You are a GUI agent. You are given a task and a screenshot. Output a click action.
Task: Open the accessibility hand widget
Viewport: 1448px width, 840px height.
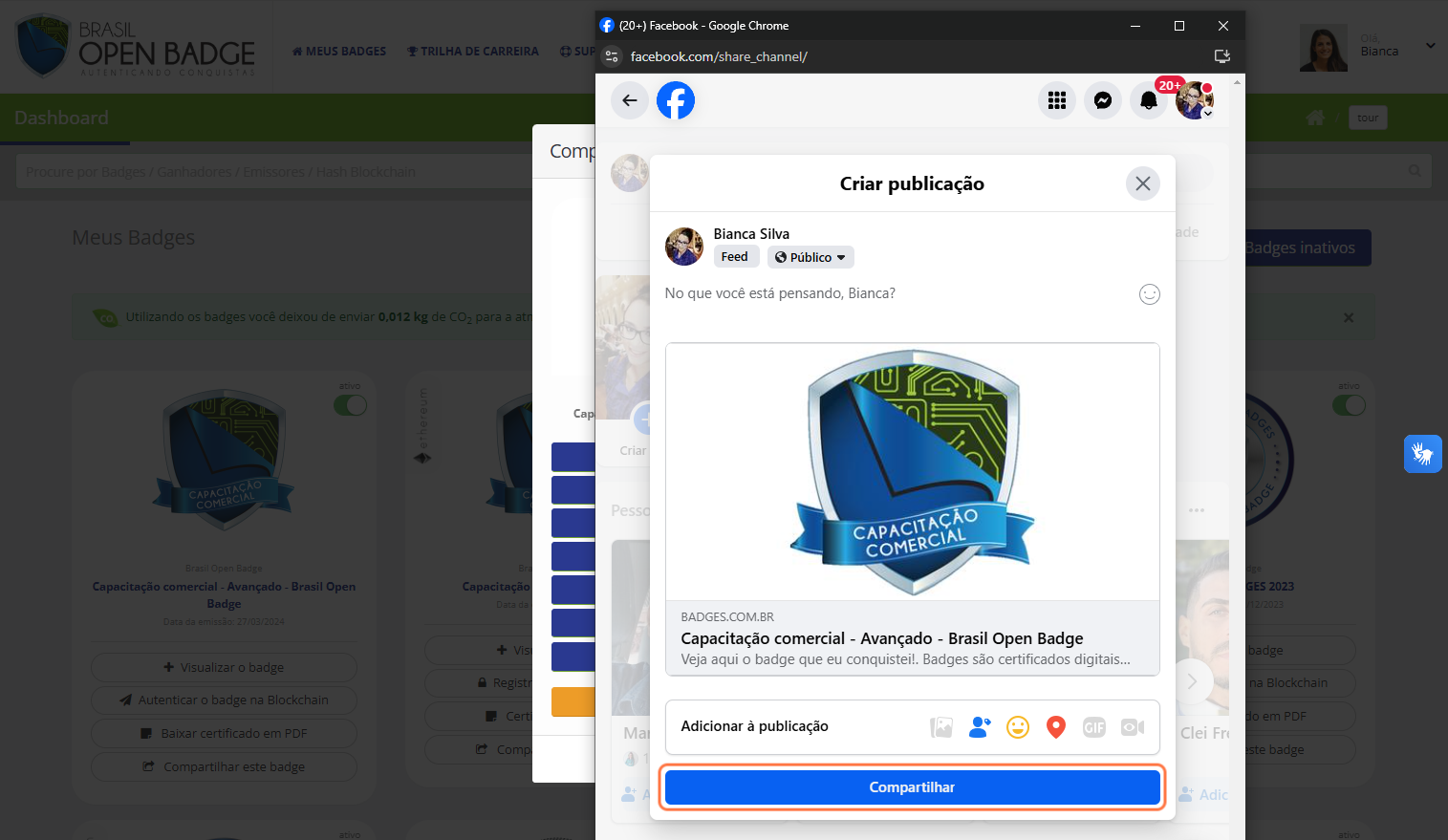[x=1423, y=454]
